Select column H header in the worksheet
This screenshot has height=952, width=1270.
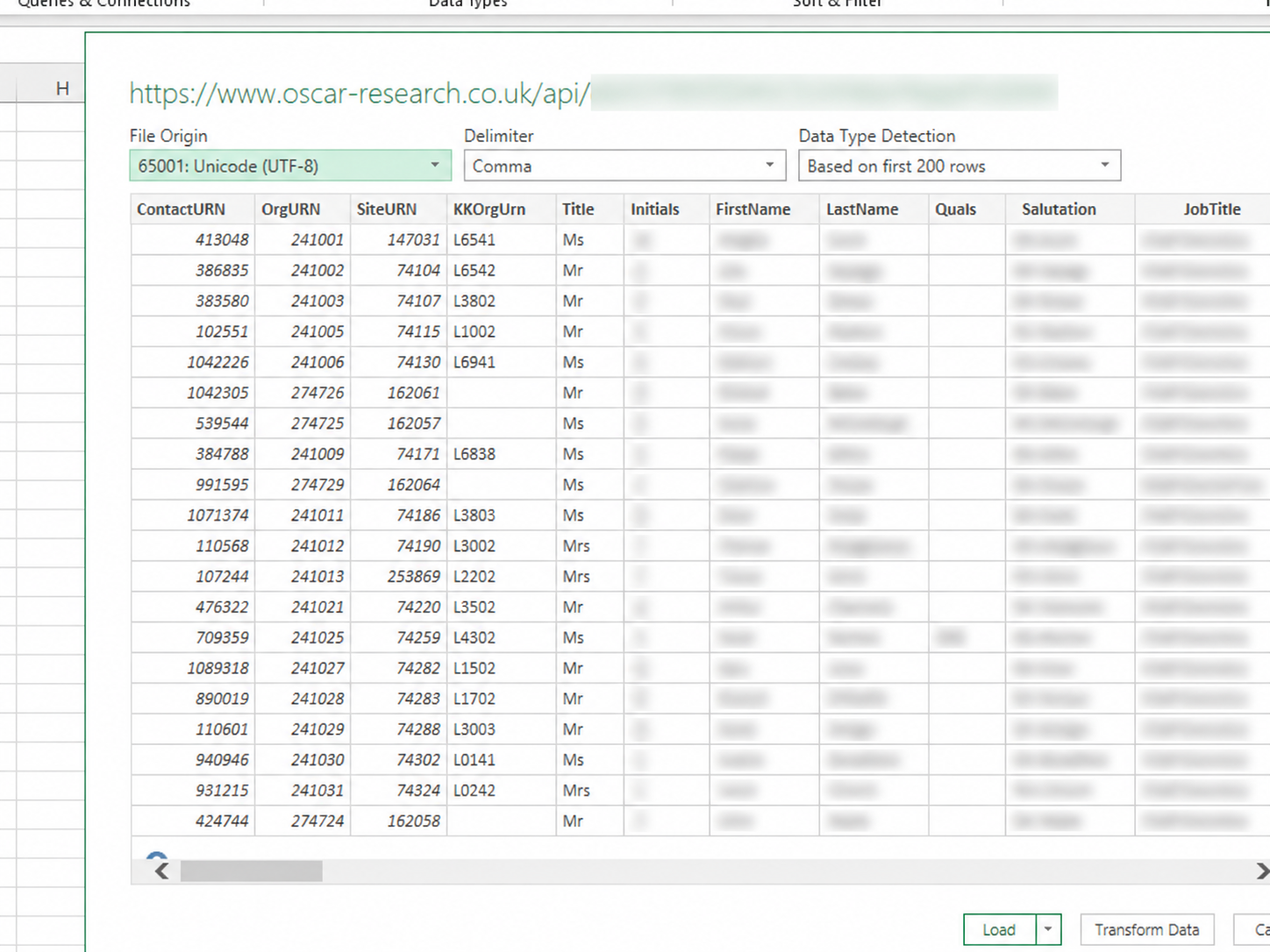click(51, 89)
